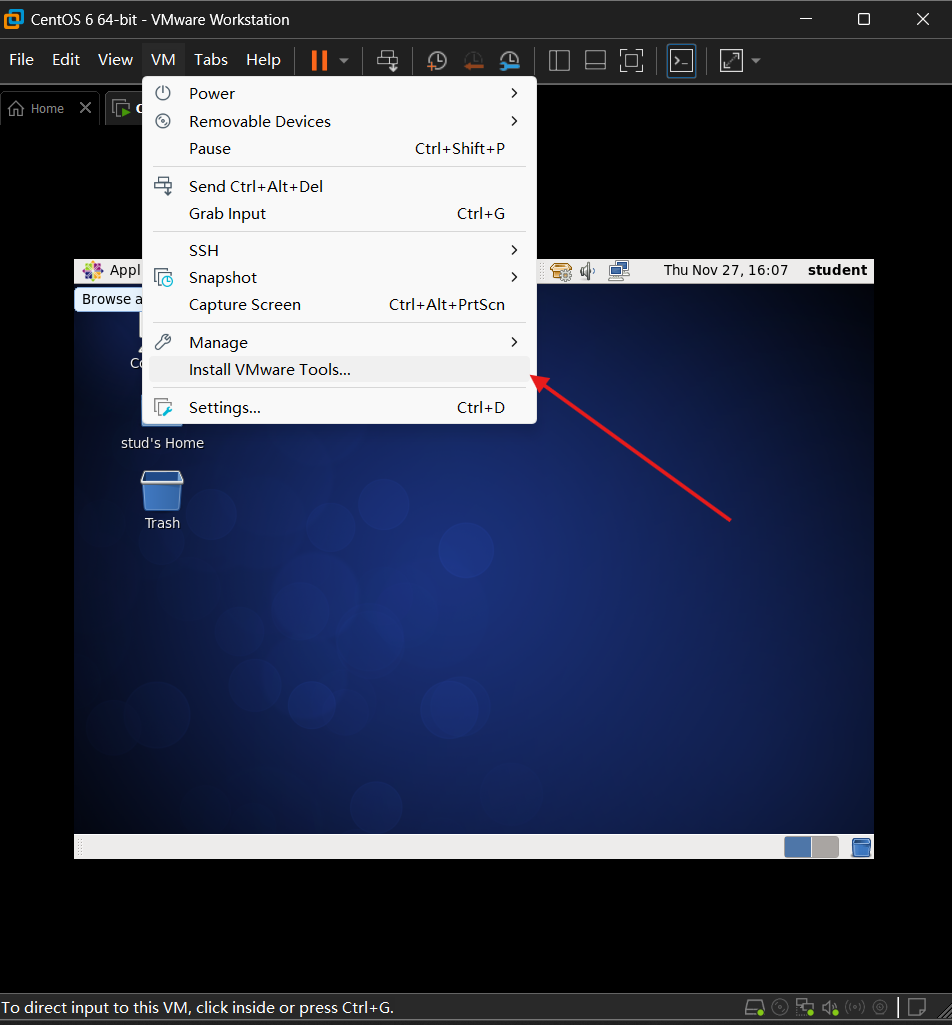Screen dimensions: 952x1025
Task: Open the Tabs menu
Action: (211, 59)
